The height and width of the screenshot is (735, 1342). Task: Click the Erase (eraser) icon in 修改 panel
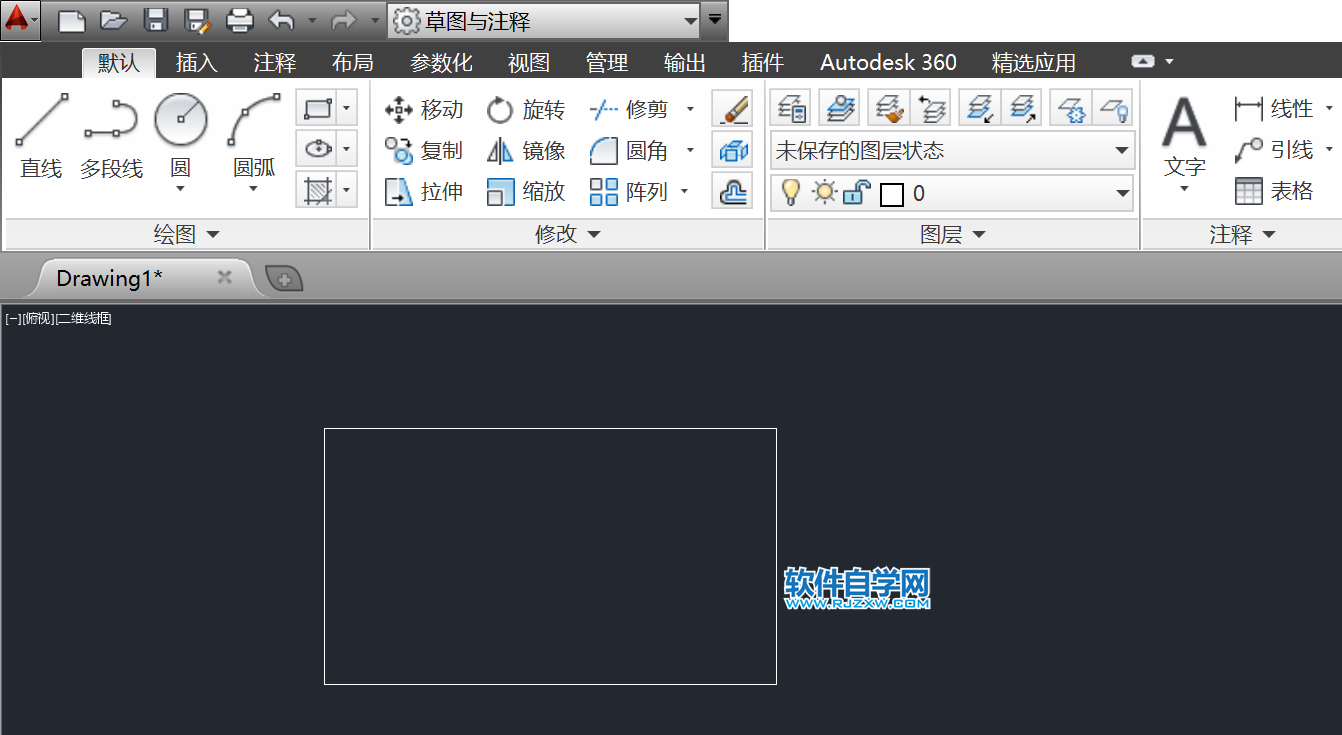click(x=732, y=108)
